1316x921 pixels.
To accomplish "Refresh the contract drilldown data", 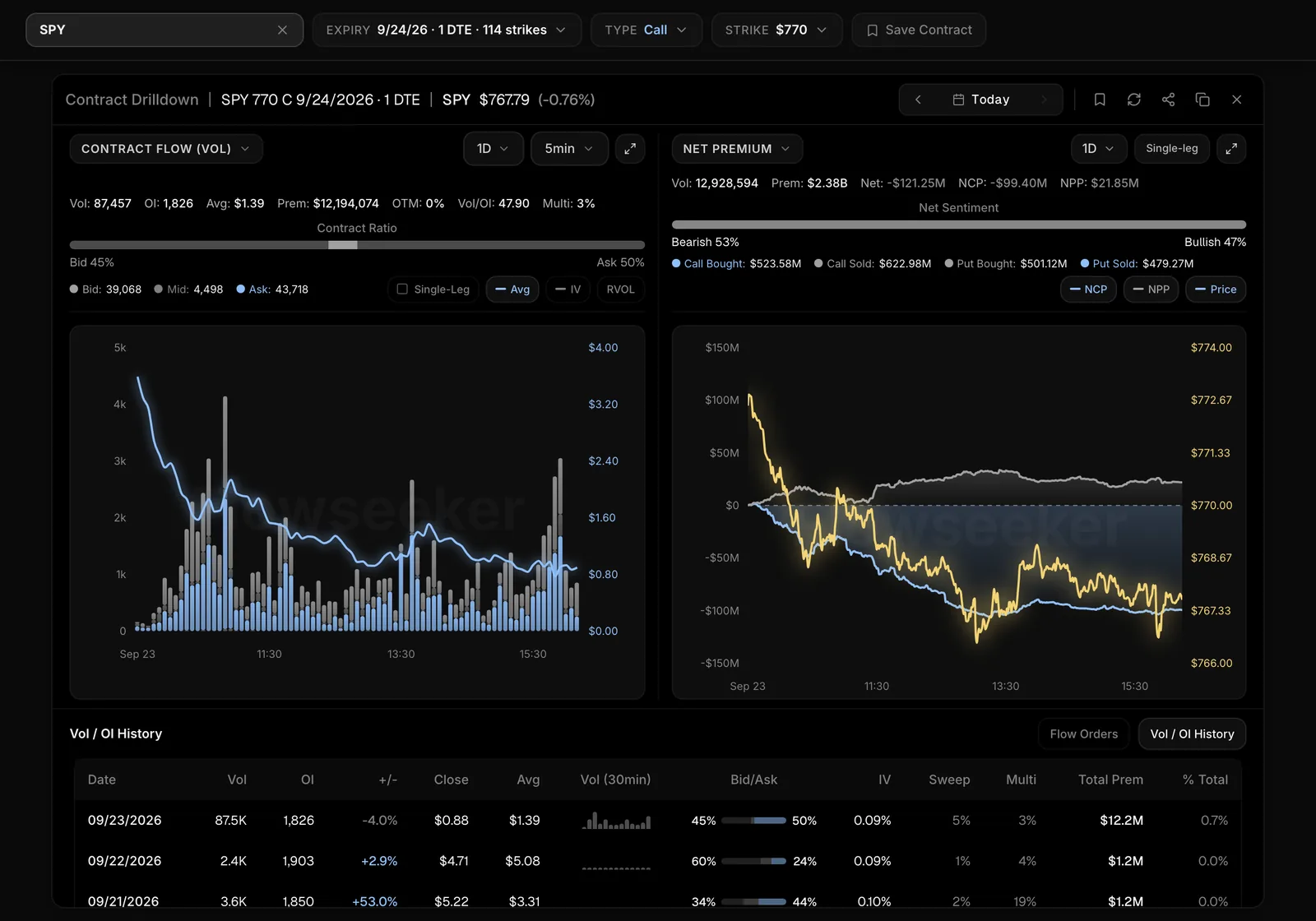I will tap(1134, 100).
